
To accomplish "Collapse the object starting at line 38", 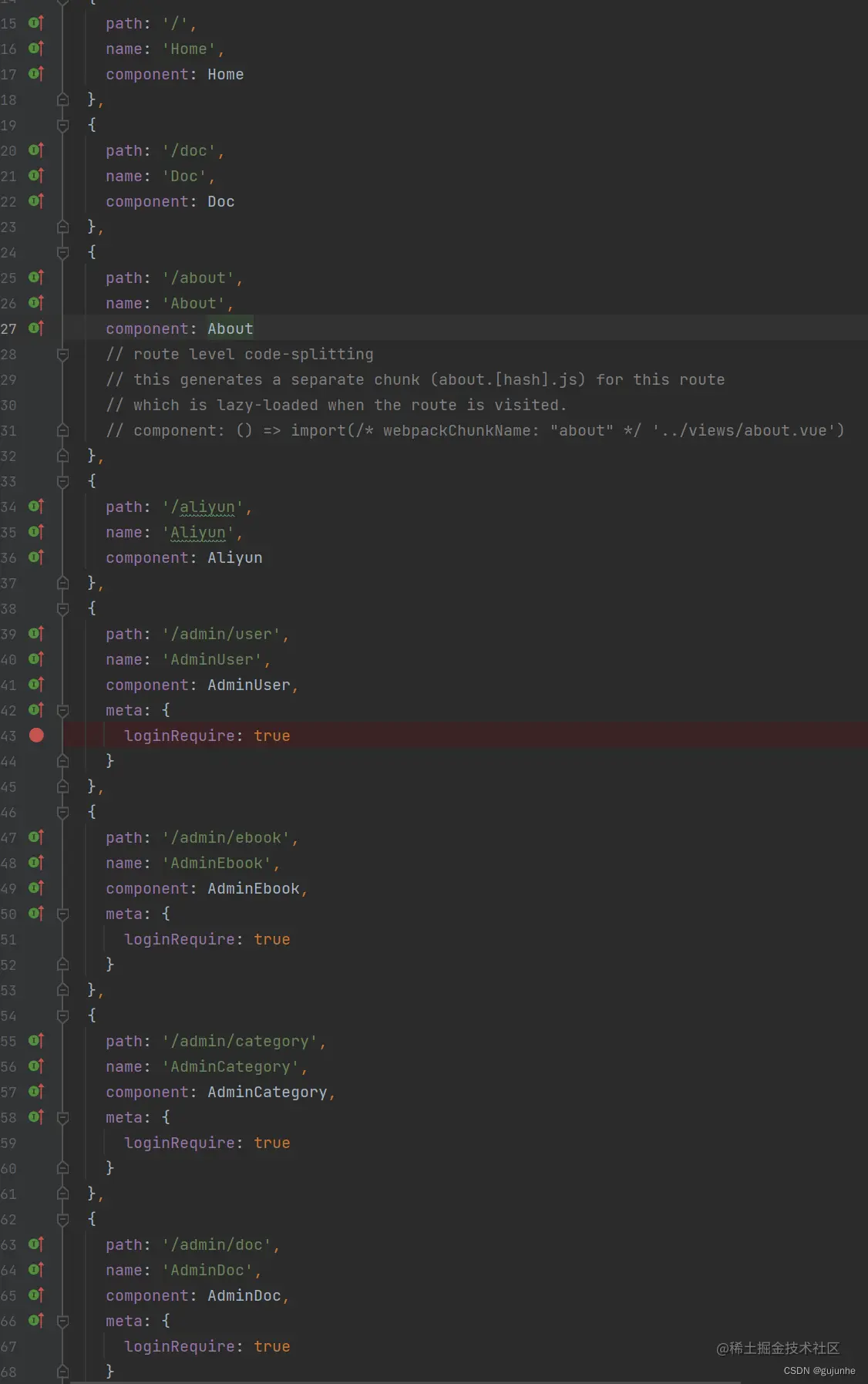I will [x=63, y=608].
